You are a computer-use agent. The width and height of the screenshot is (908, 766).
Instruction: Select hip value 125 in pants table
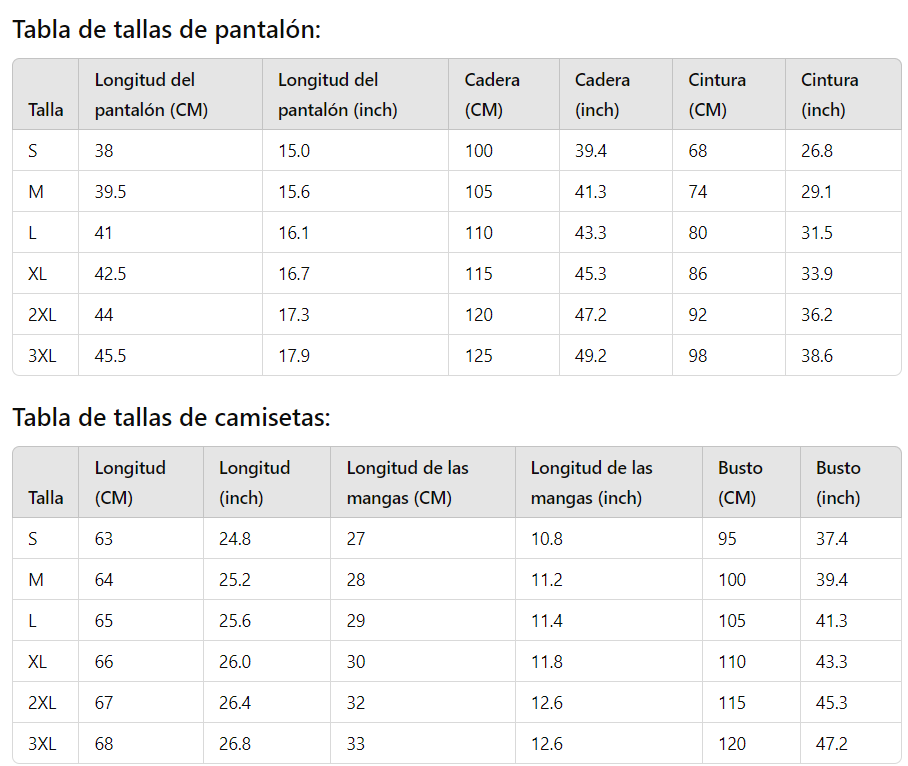[479, 355]
